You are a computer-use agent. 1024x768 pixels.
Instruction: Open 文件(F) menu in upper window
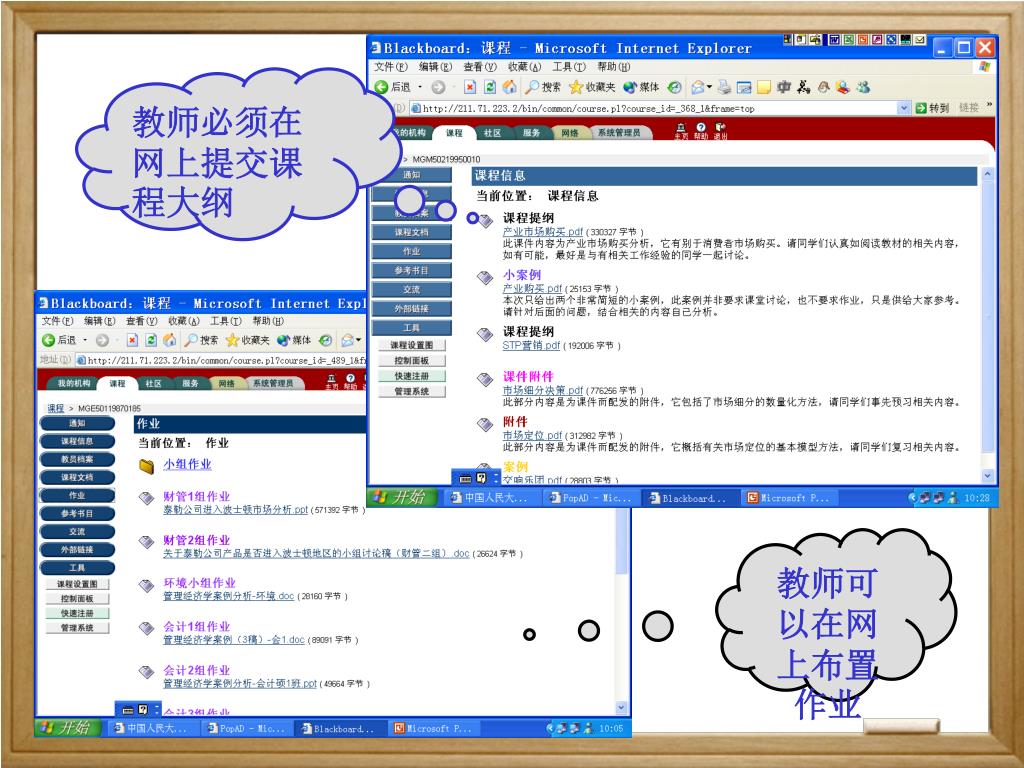point(391,67)
